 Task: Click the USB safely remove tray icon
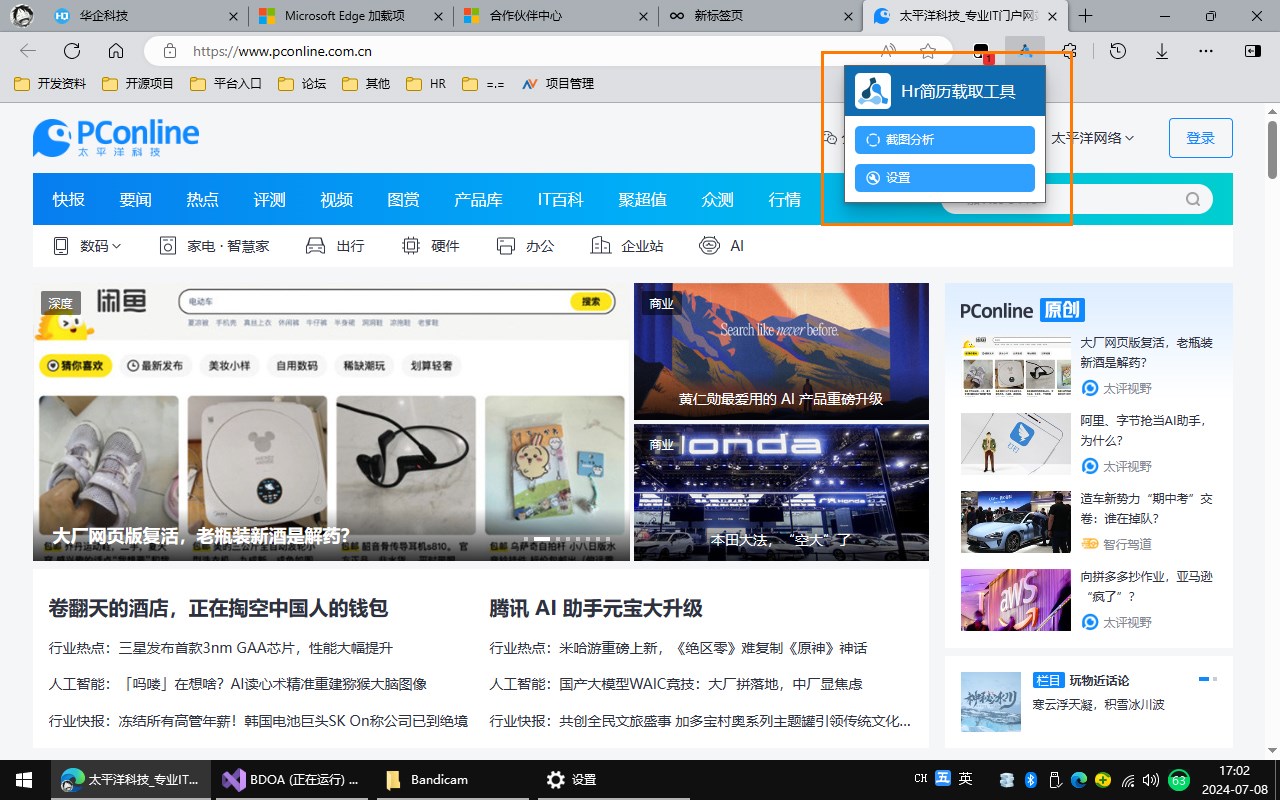pos(1055,779)
